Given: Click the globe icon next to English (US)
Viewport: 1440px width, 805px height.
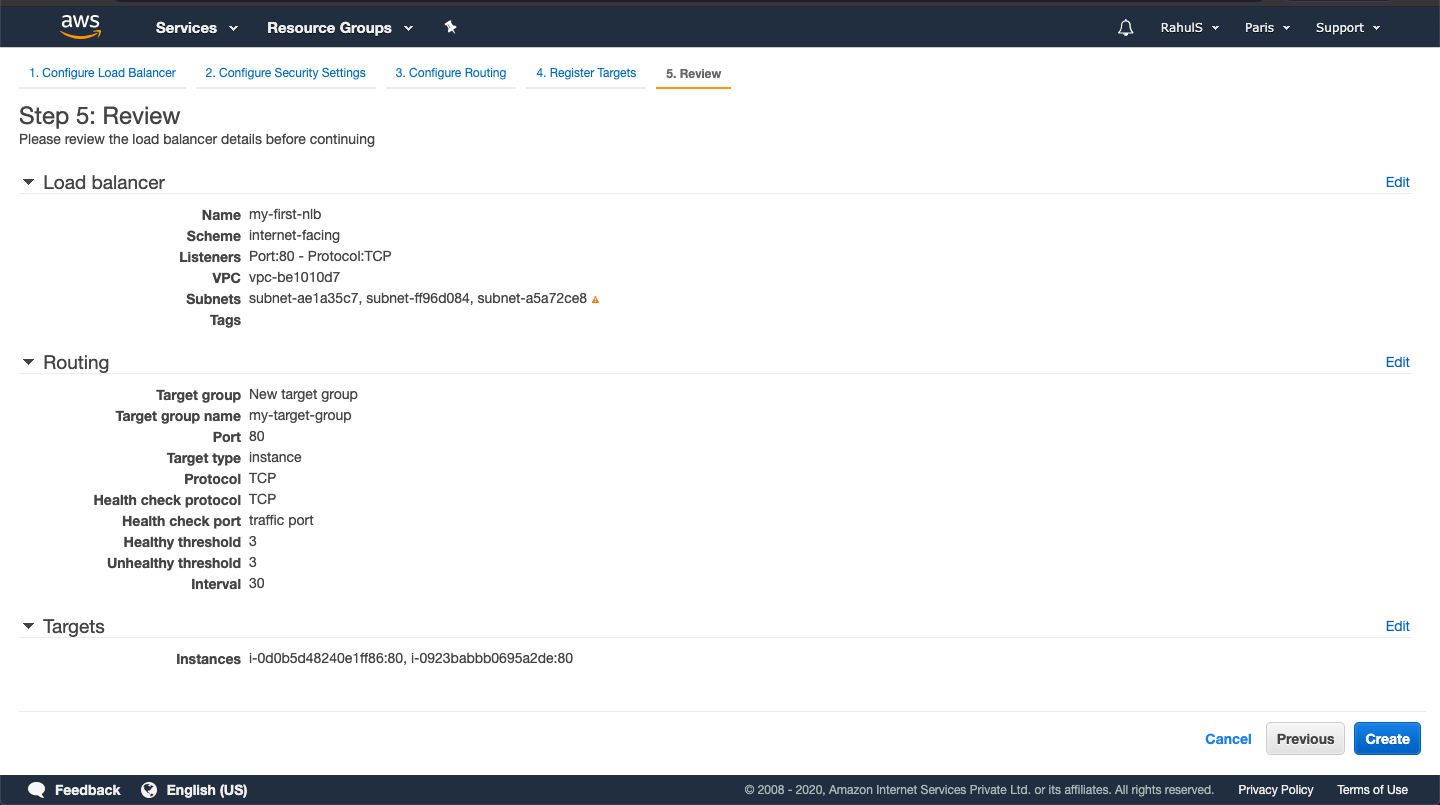Looking at the screenshot, I should [x=150, y=789].
